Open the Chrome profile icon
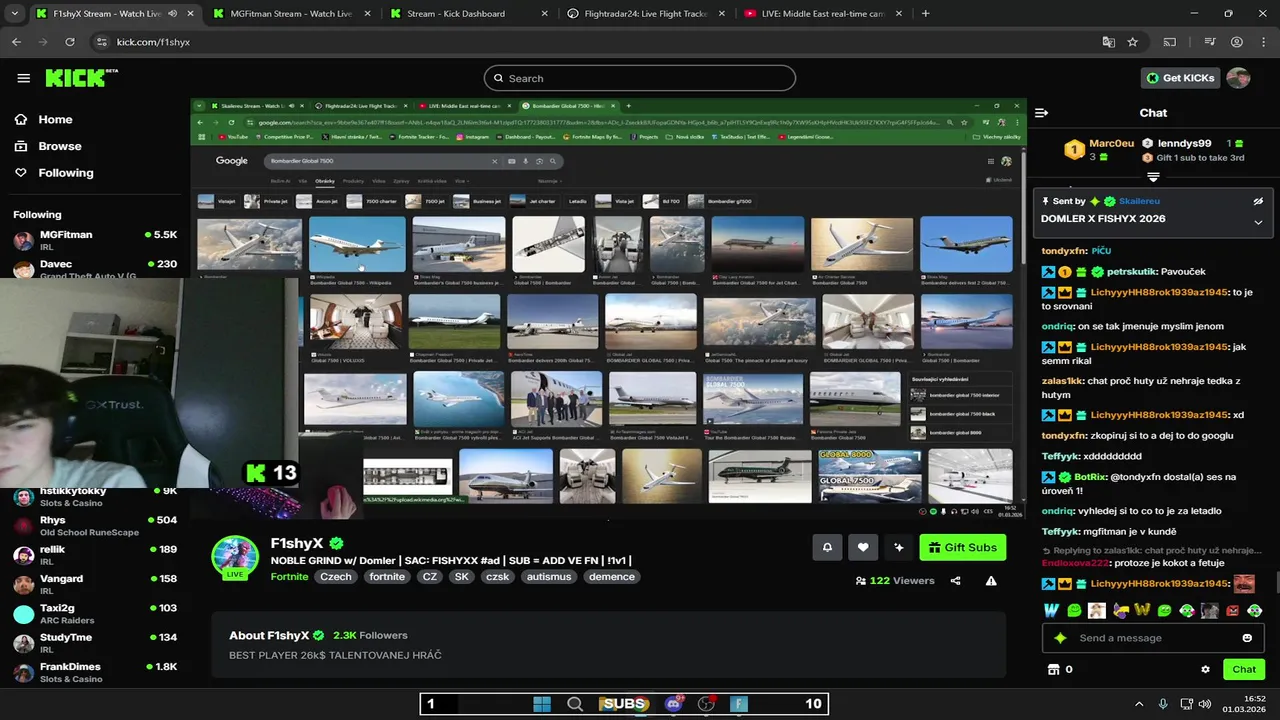This screenshot has width=1280, height=720. click(1237, 42)
